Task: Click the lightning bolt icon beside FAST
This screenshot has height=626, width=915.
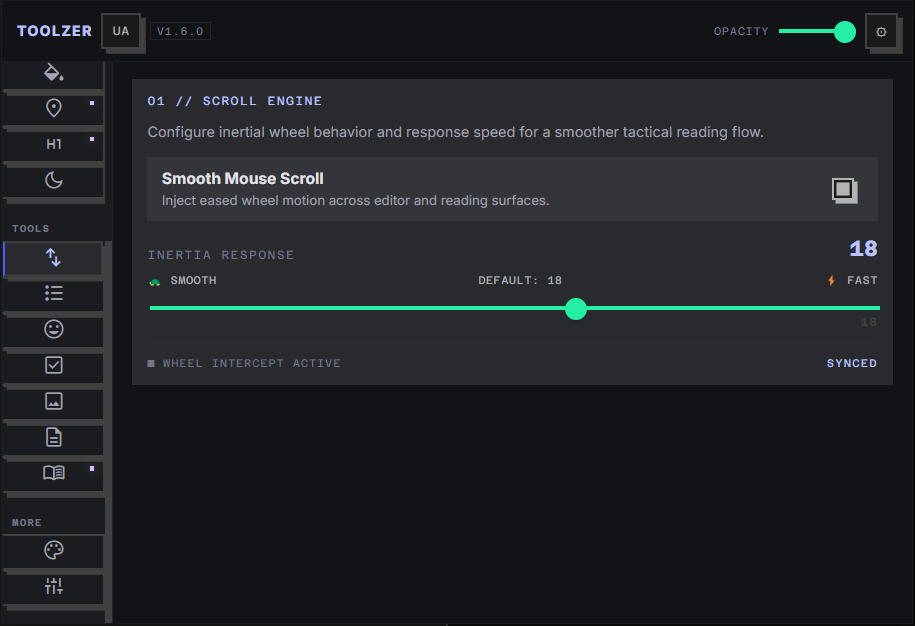Action: pyautogui.click(x=832, y=281)
